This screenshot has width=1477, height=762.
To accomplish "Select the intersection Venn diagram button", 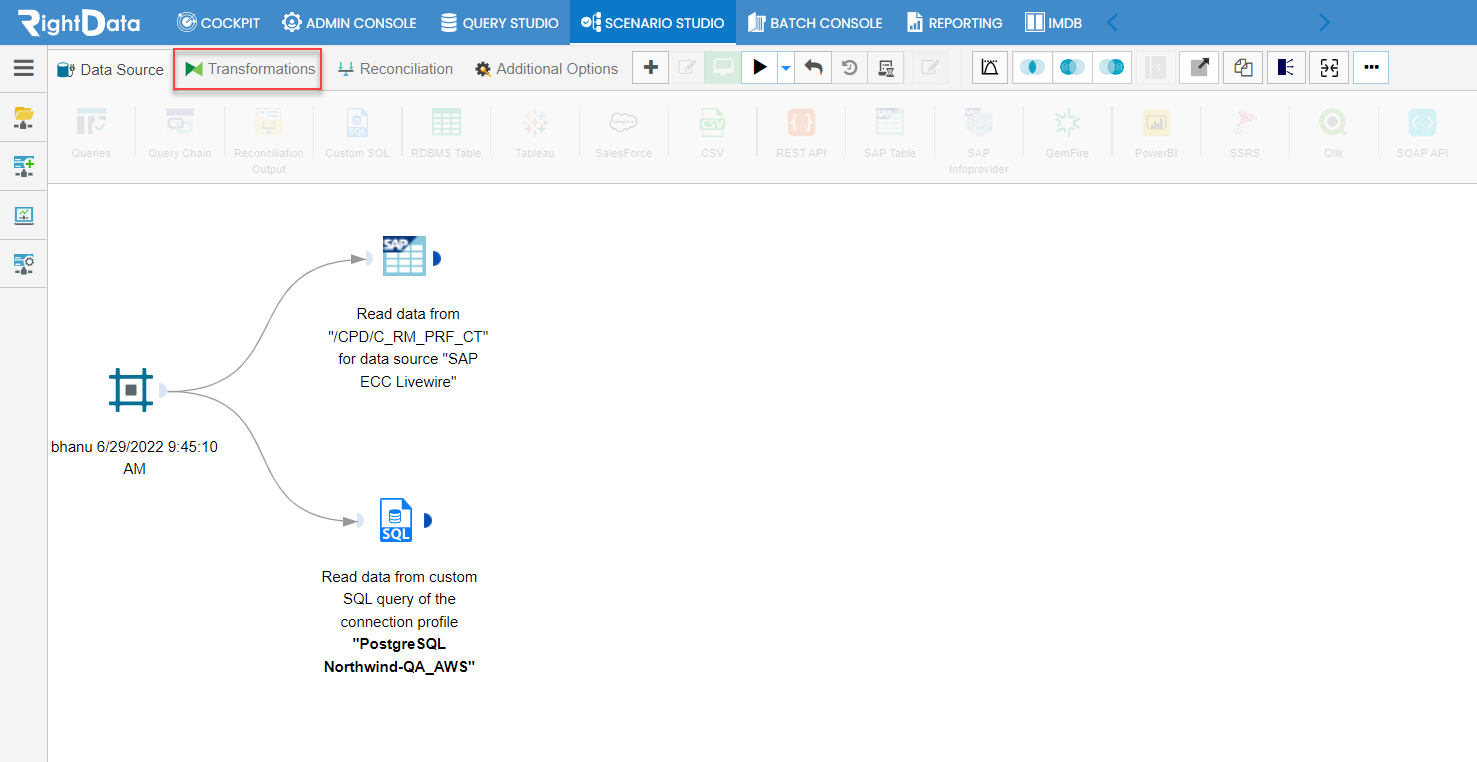I will pos(1032,68).
